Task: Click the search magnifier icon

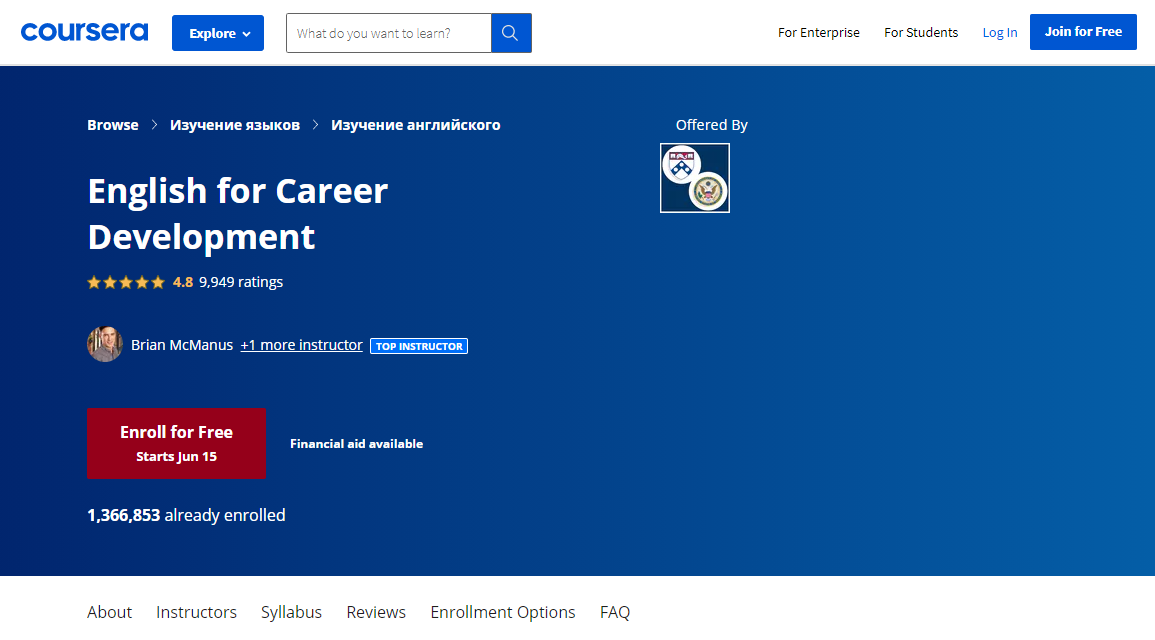Action: coord(510,32)
